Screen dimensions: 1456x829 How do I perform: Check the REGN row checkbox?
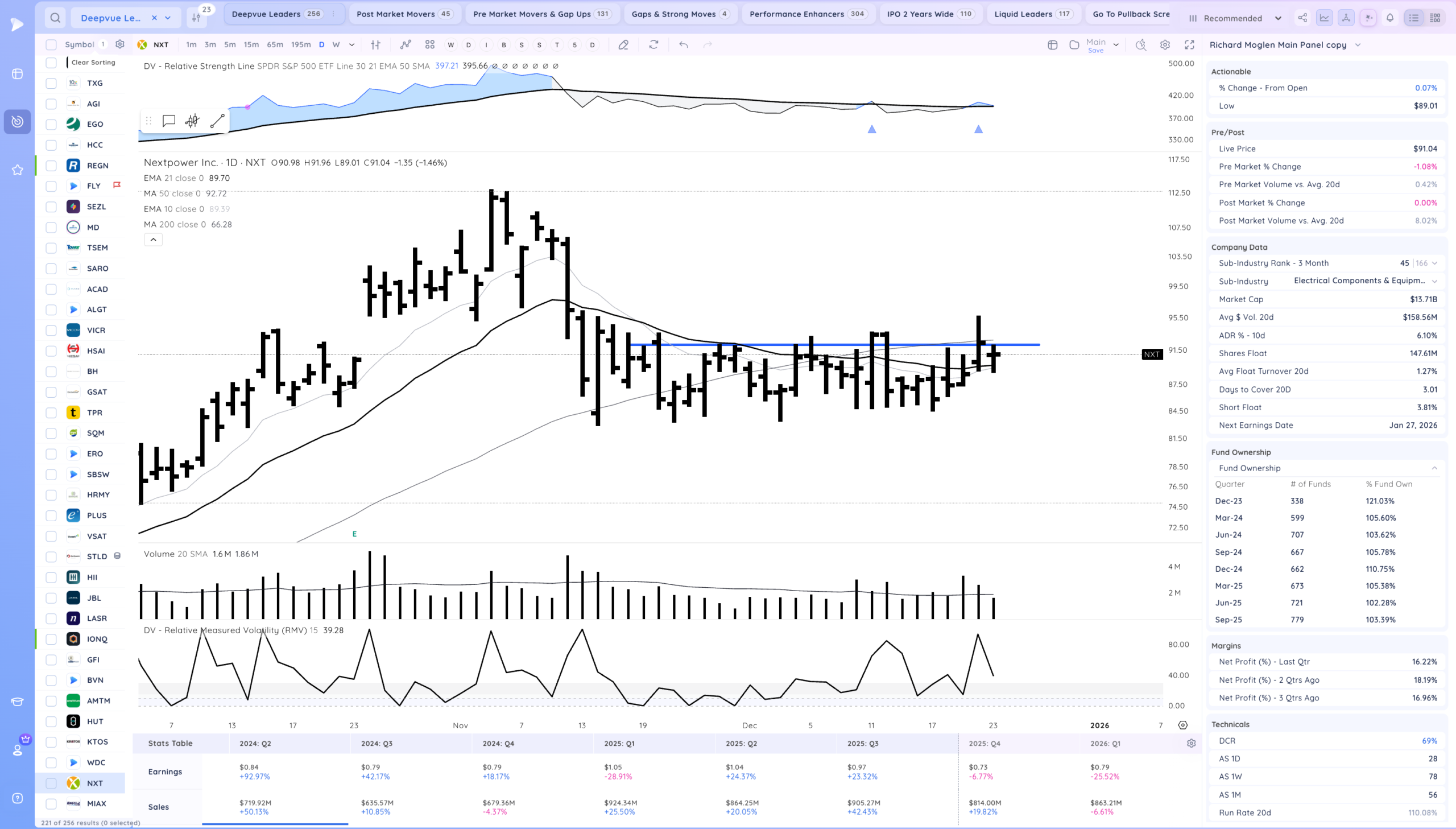(51, 166)
